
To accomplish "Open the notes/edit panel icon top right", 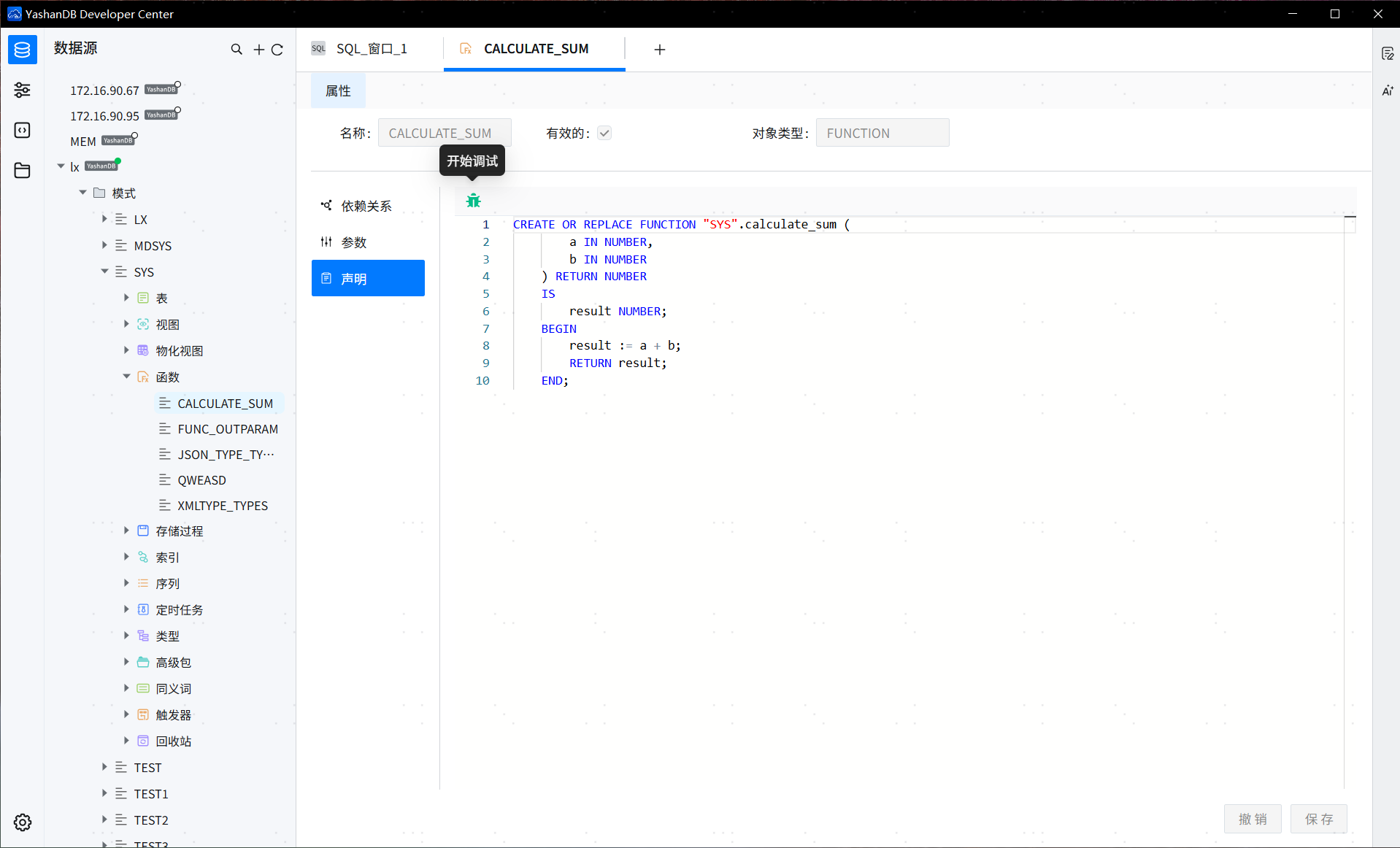I will 1388,53.
